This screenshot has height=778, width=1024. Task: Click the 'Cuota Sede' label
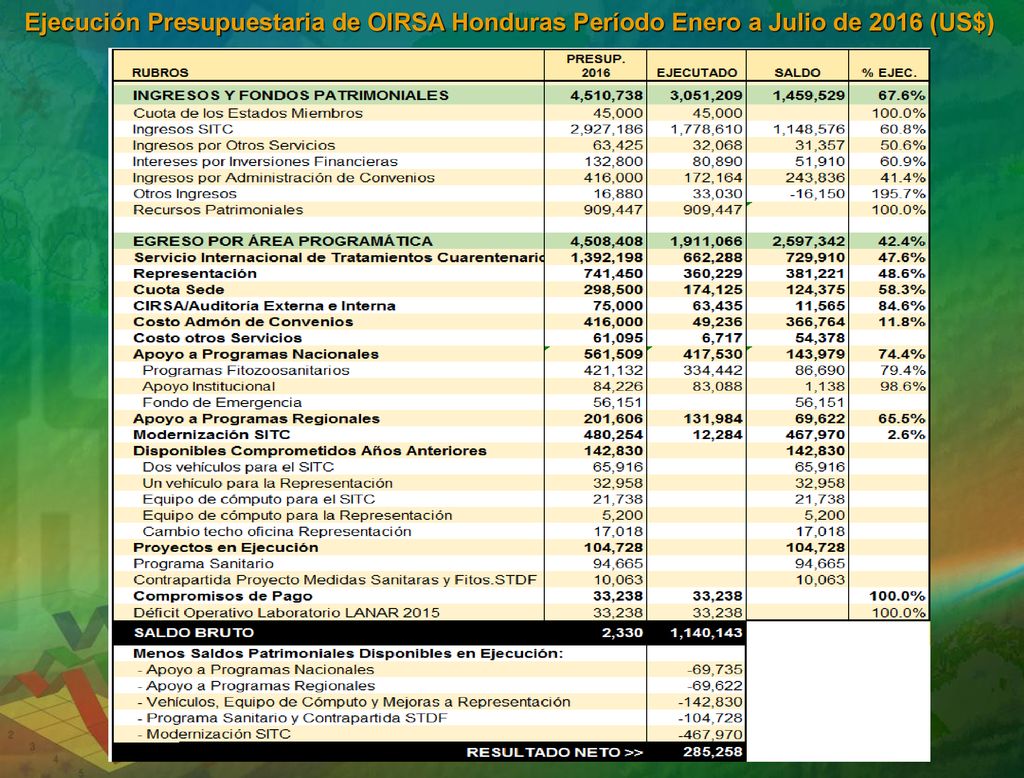(178, 289)
